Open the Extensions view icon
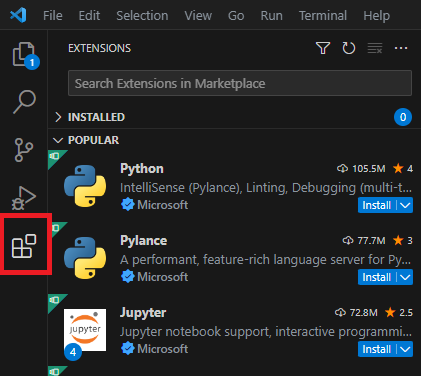421x376 pixels. [24, 246]
